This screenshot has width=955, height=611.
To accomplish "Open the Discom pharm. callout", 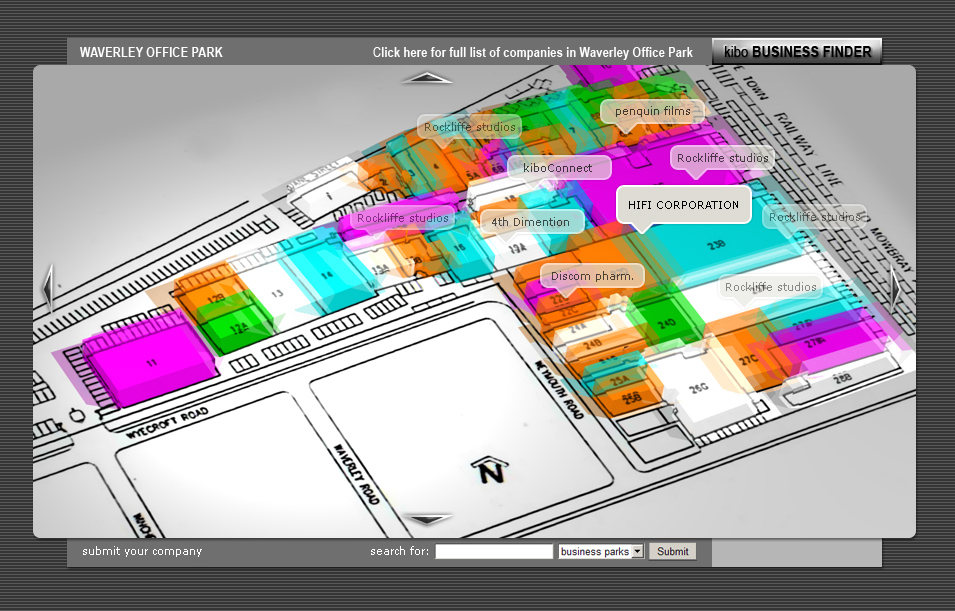I will pos(591,276).
